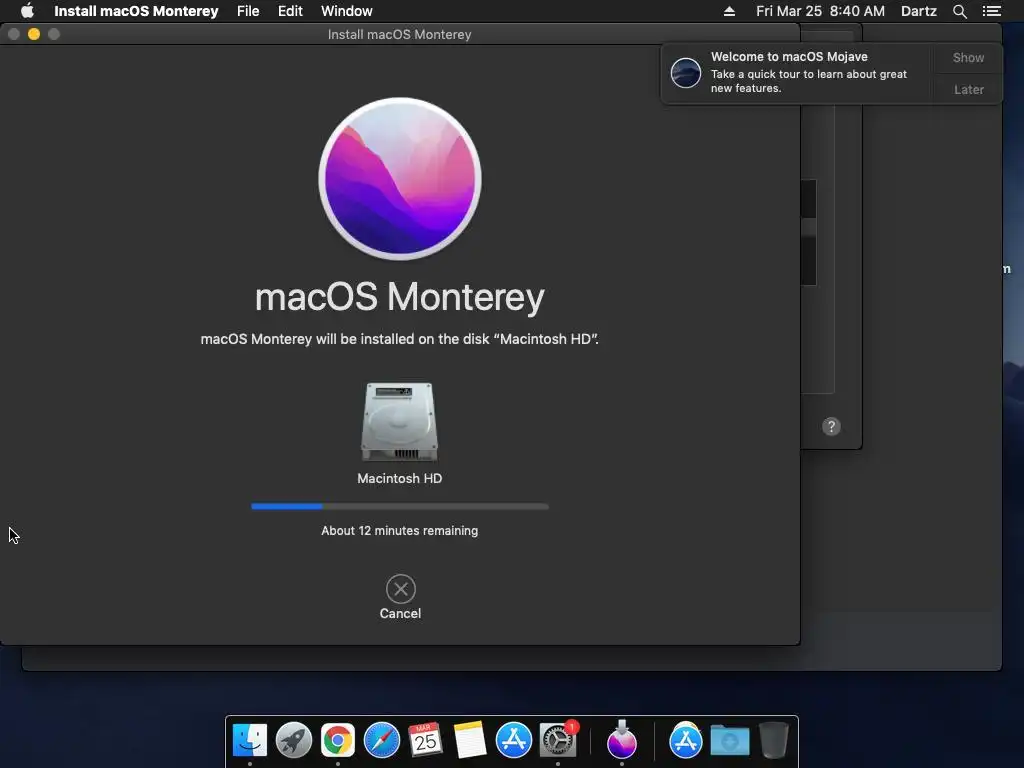The image size is (1024, 768).
Task: Click the help question mark in back window
Action: click(x=831, y=426)
